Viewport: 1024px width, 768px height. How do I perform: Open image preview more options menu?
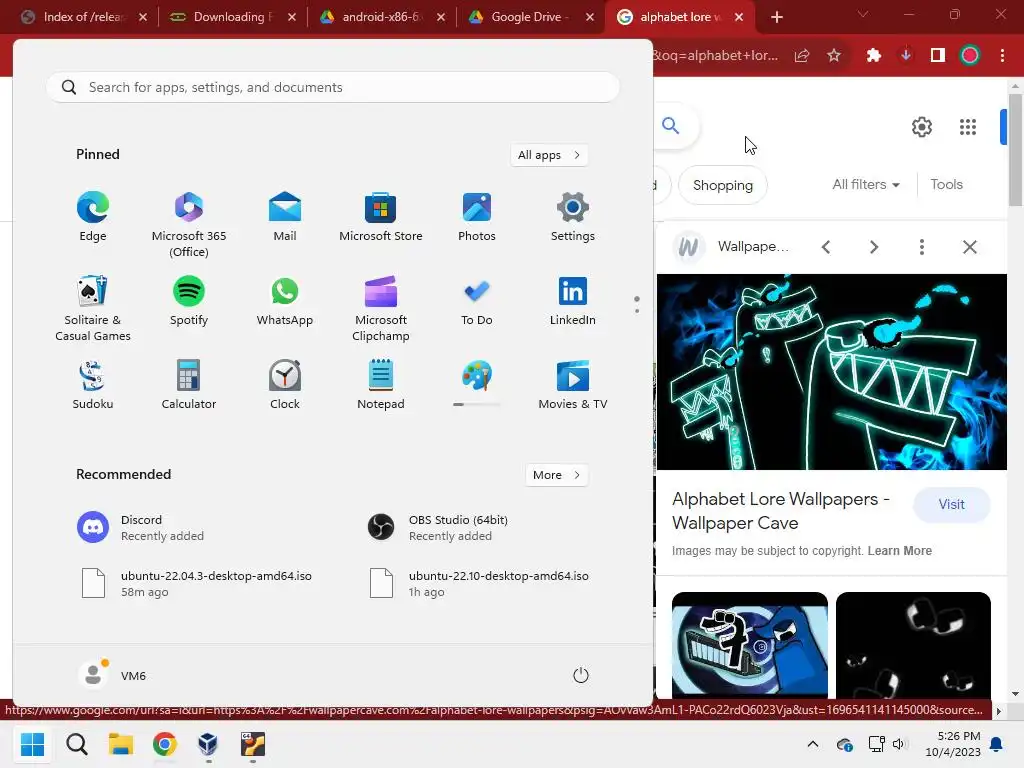(921, 247)
